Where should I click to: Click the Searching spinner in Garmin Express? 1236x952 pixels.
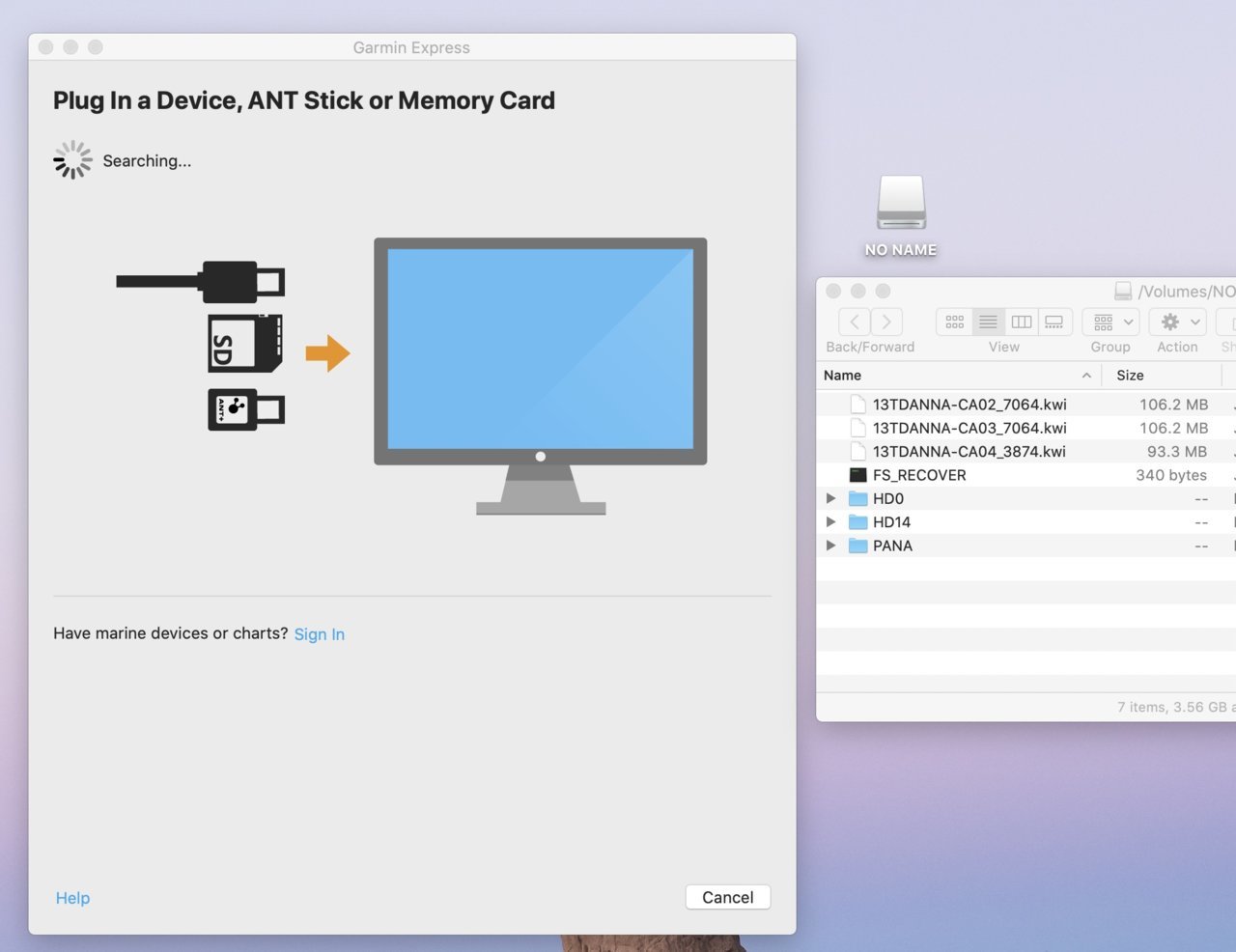[72, 160]
